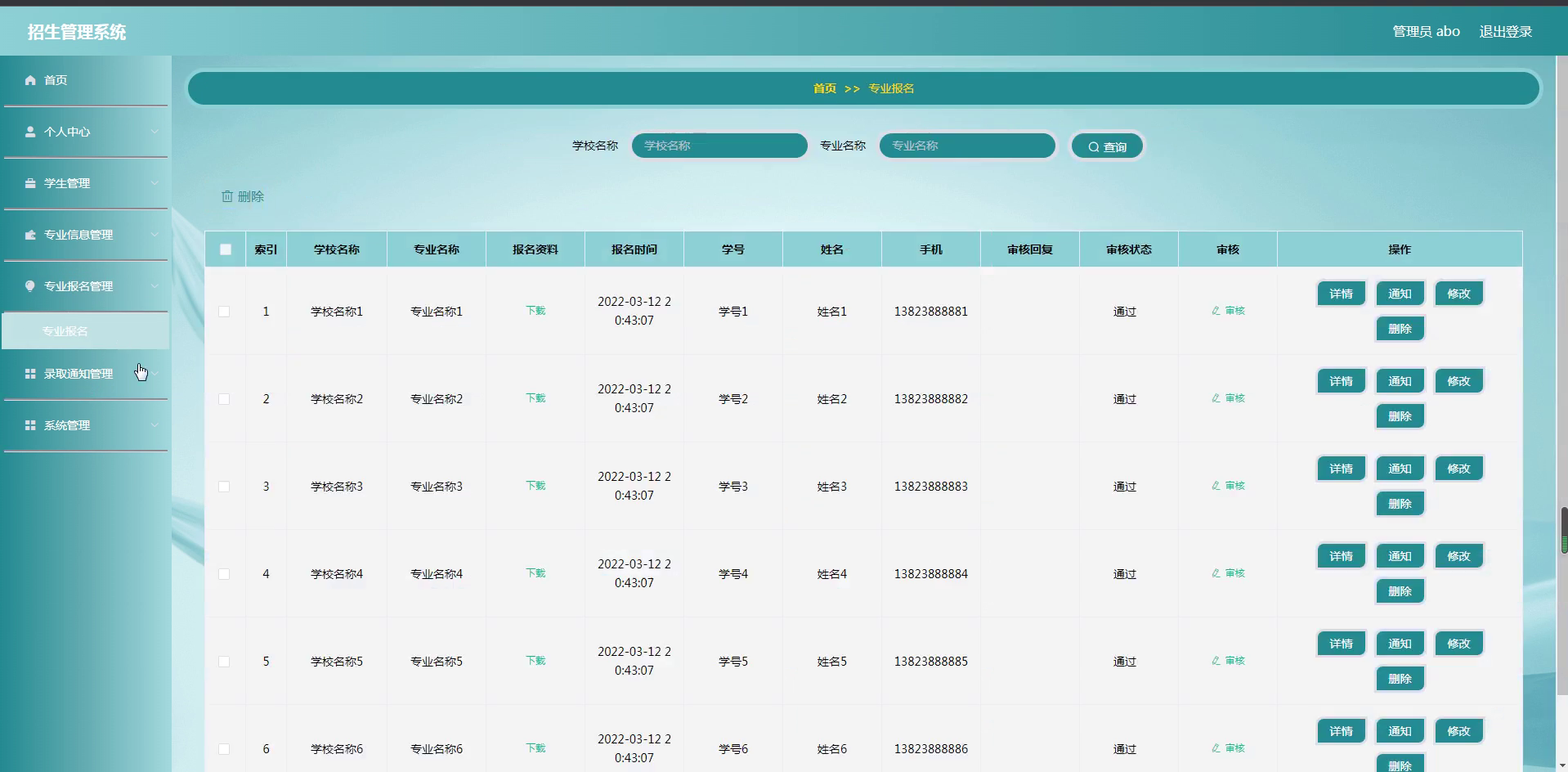Expand the 个人中心 menu chevron
The image size is (1568, 772).
click(x=155, y=132)
